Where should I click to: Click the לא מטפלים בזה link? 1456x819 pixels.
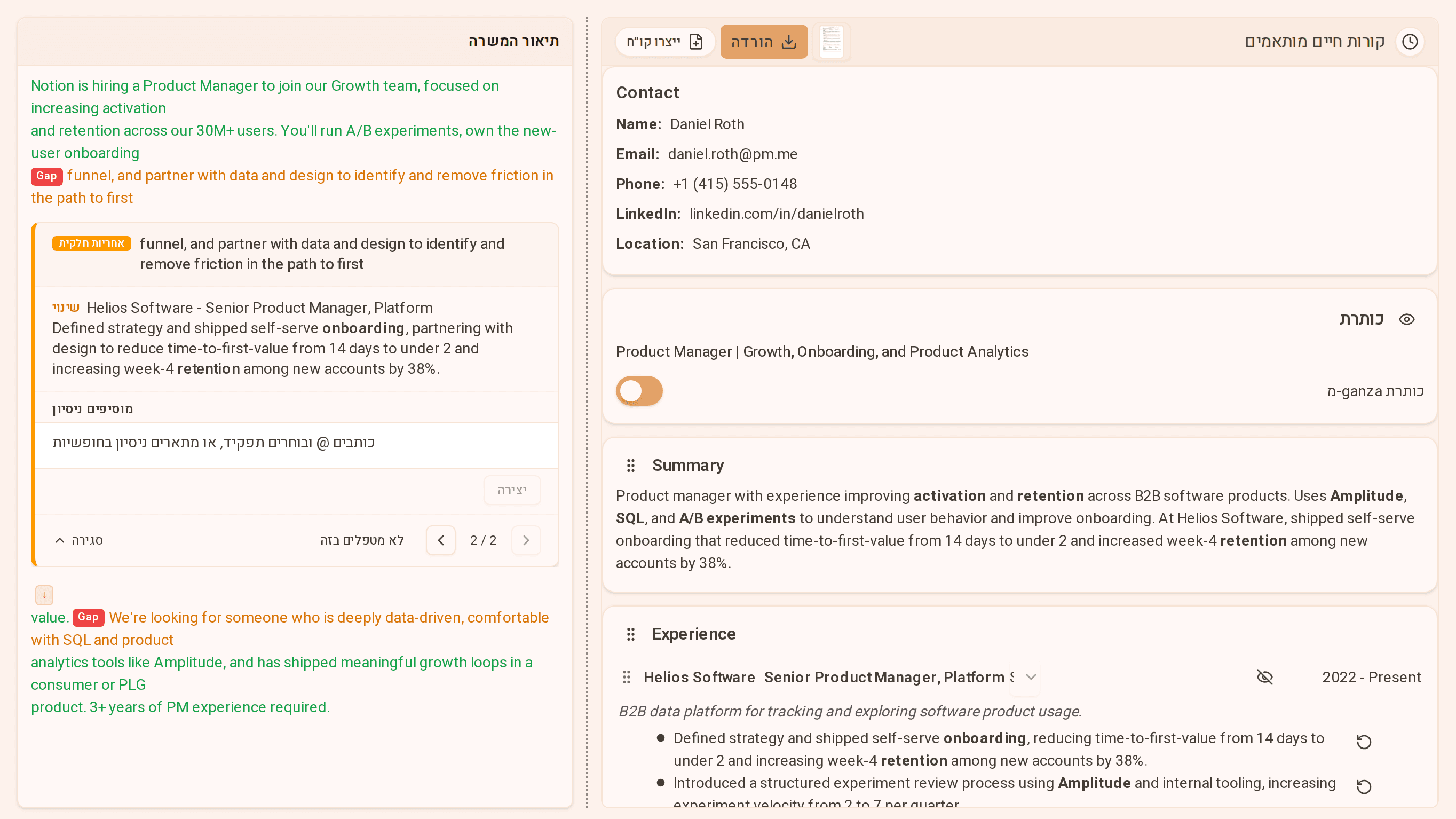(362, 540)
